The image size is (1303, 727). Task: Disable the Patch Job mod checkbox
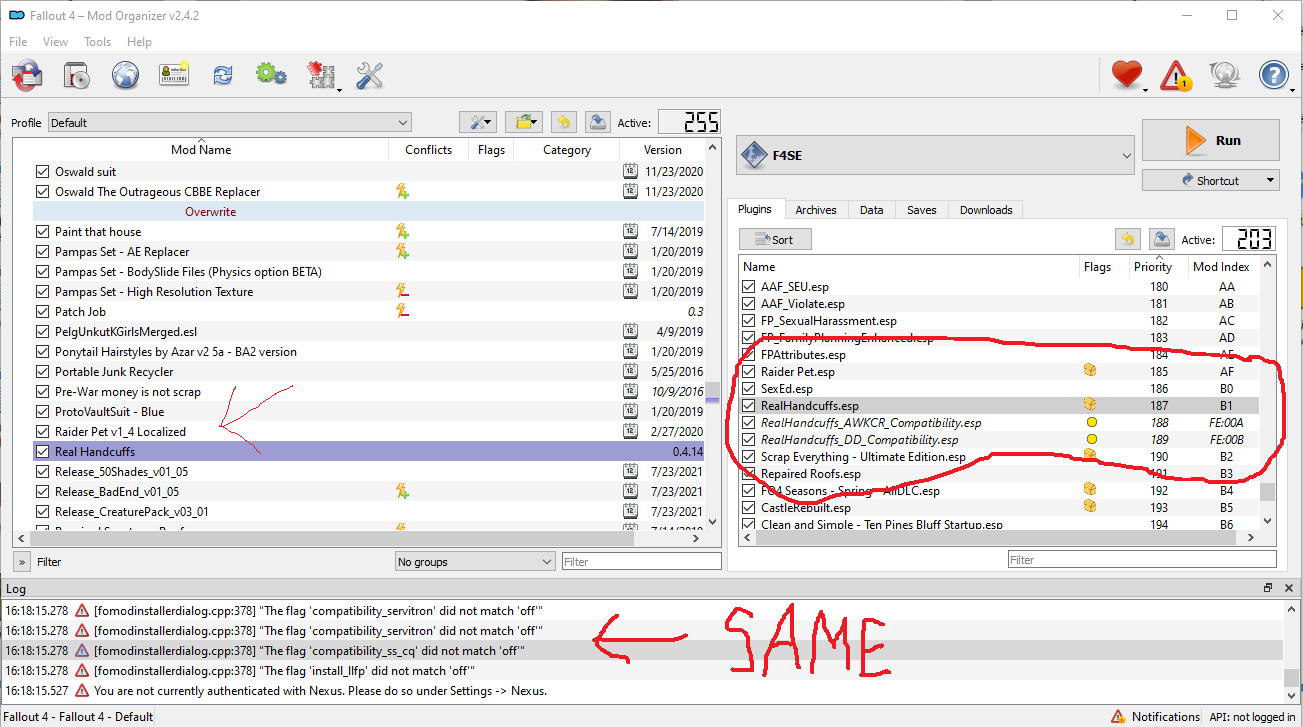(x=42, y=311)
